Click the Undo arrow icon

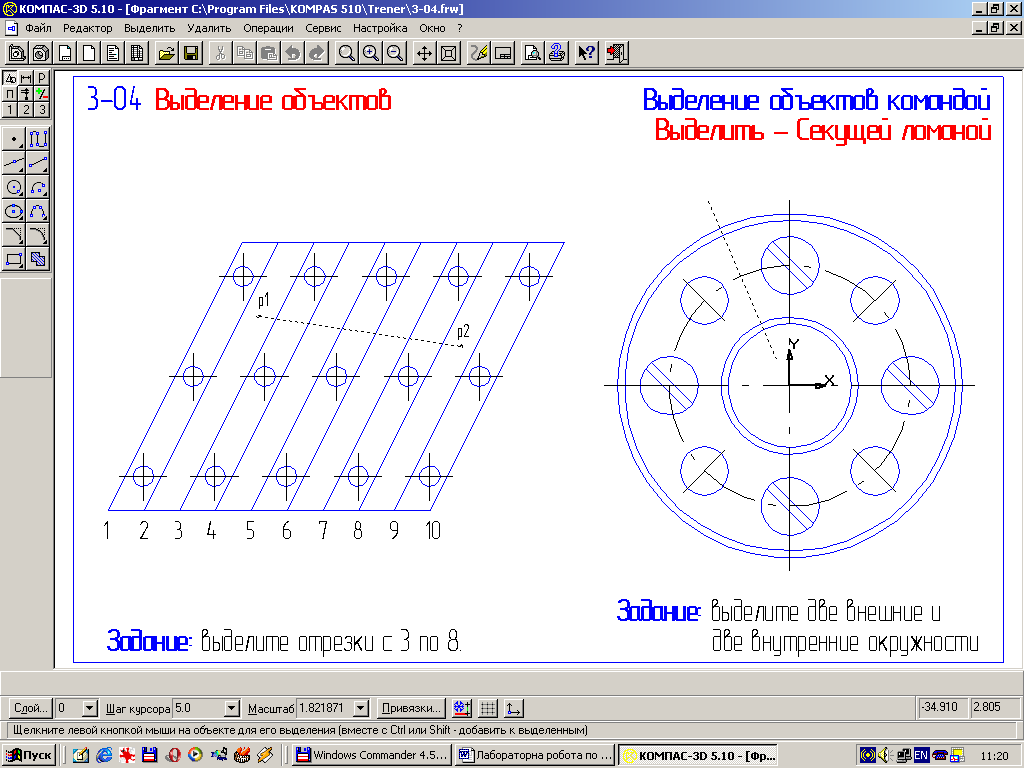[x=293, y=53]
